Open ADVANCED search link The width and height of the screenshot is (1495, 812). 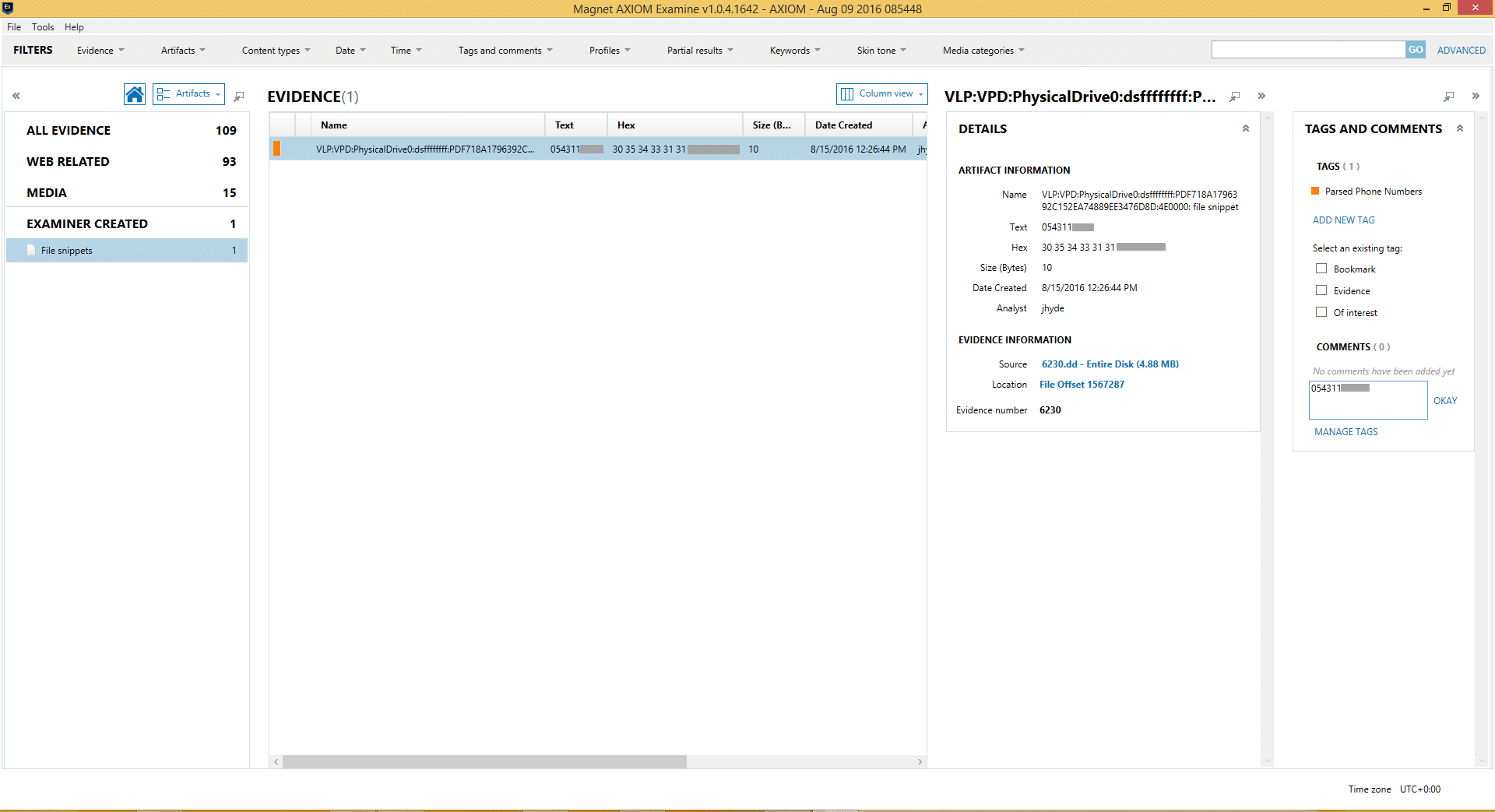tap(1461, 51)
